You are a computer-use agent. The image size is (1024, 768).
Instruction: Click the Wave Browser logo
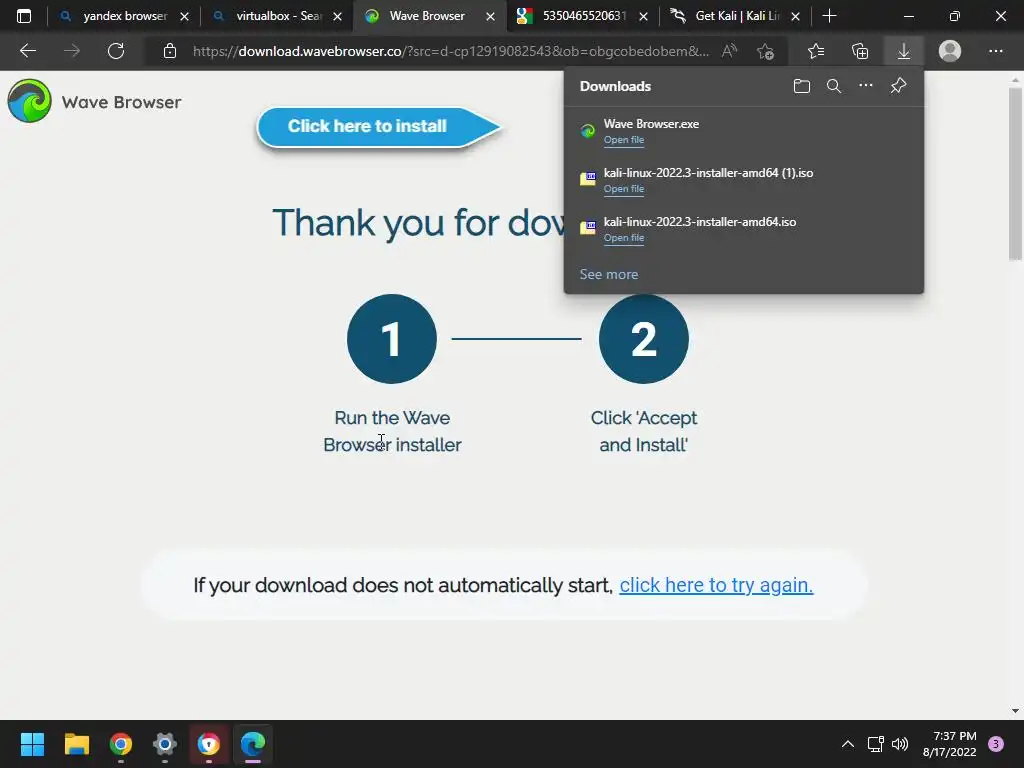point(94,101)
